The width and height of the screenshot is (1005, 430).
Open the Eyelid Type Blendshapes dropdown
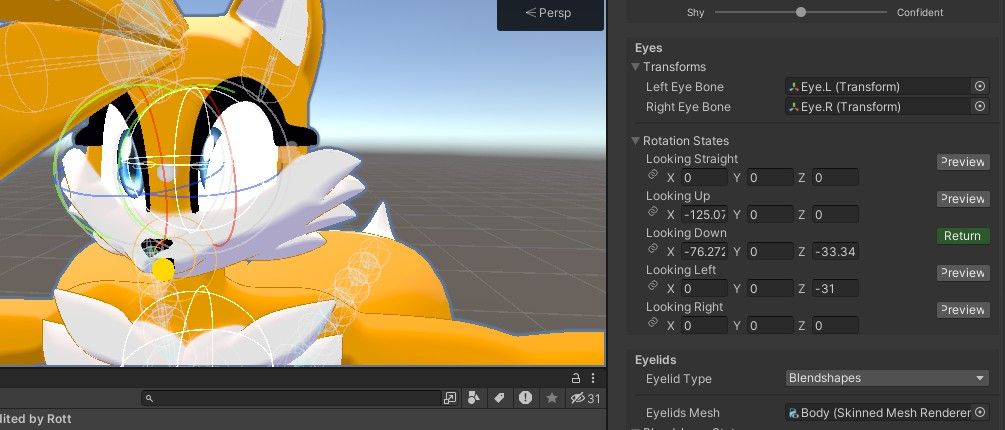coord(887,378)
